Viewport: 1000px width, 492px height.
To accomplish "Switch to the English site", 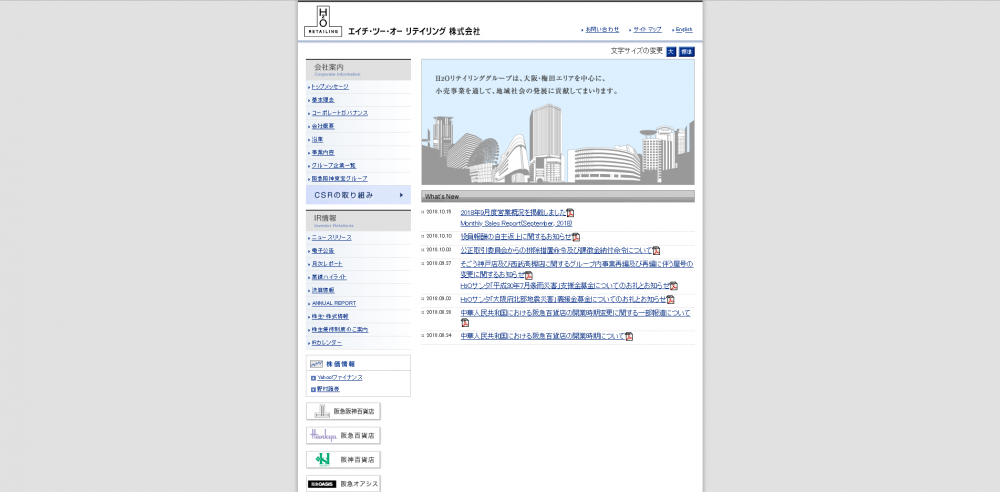I will (684, 29).
